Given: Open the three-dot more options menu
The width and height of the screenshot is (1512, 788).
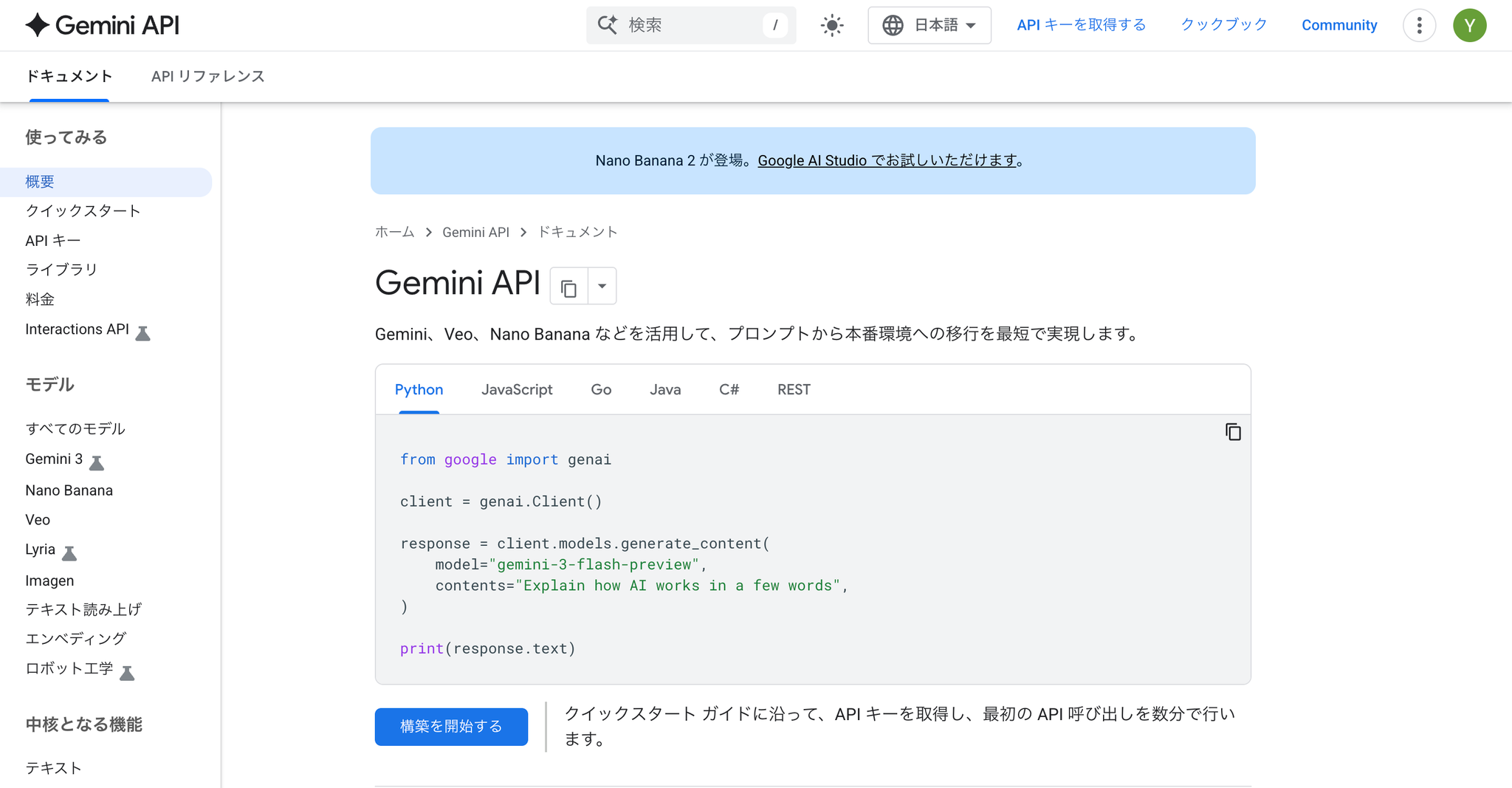Looking at the screenshot, I should point(1419,26).
